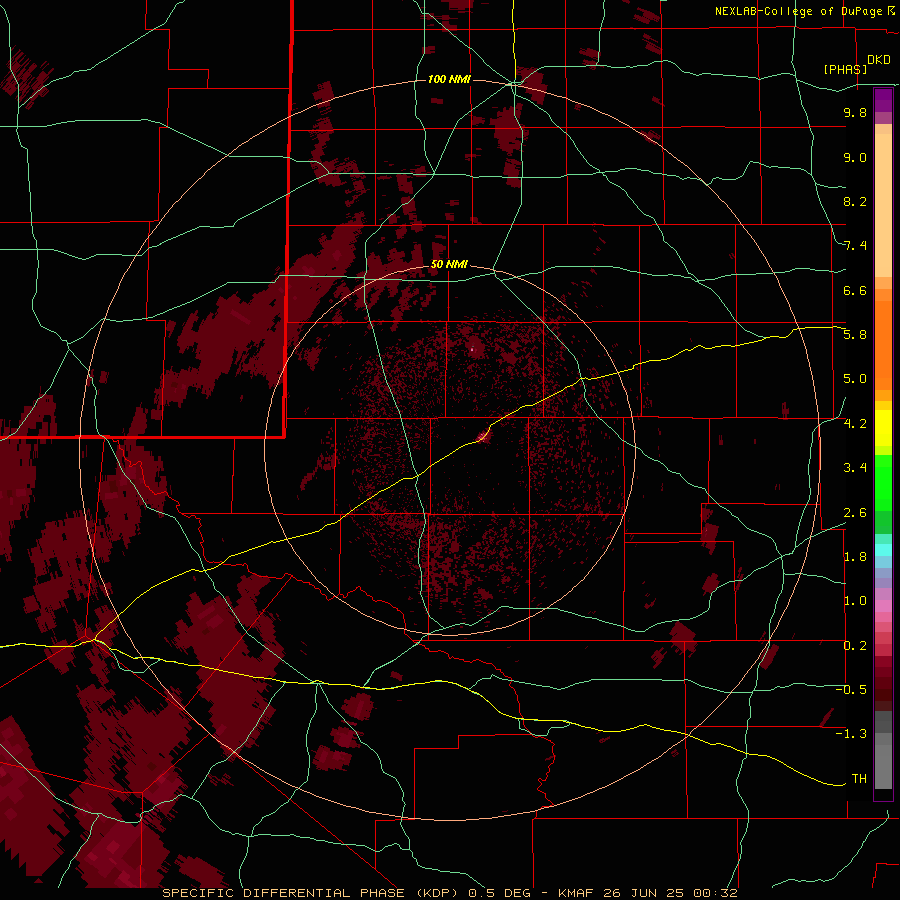Select the bright green band of the color scale
The width and height of the screenshot is (900, 900).
(883, 483)
